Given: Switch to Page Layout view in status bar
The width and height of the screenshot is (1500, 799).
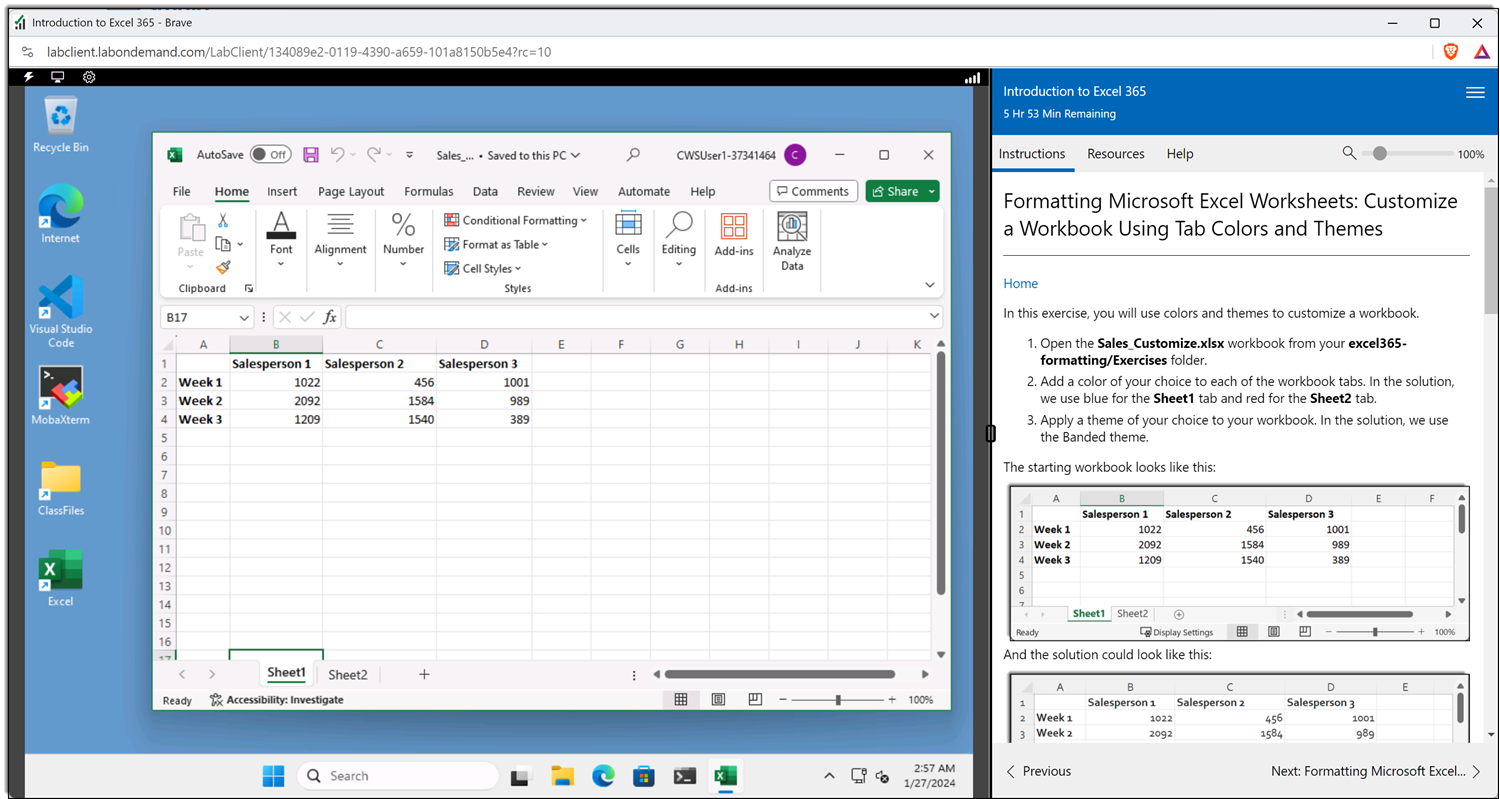Looking at the screenshot, I should pyautogui.click(x=718, y=700).
